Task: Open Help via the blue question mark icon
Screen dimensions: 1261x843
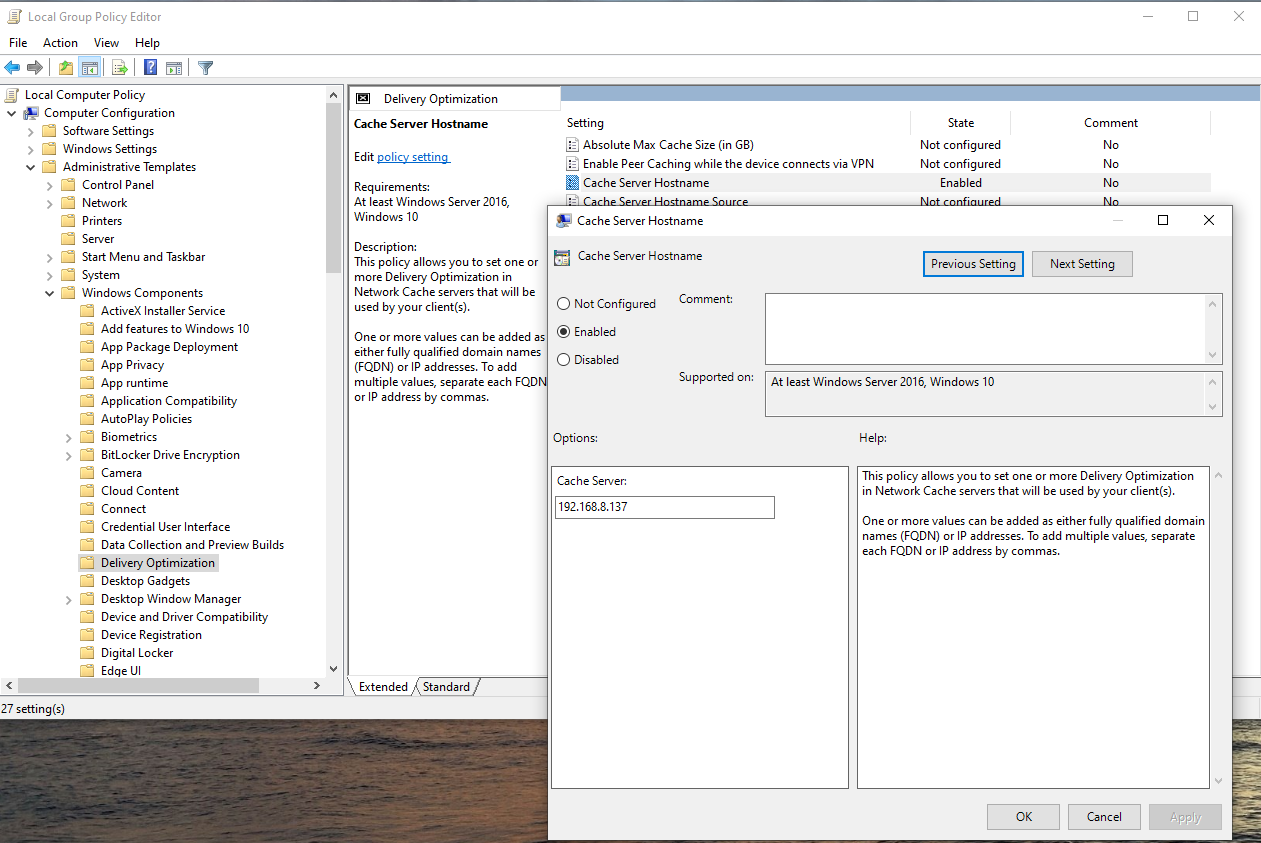Action: pos(150,68)
